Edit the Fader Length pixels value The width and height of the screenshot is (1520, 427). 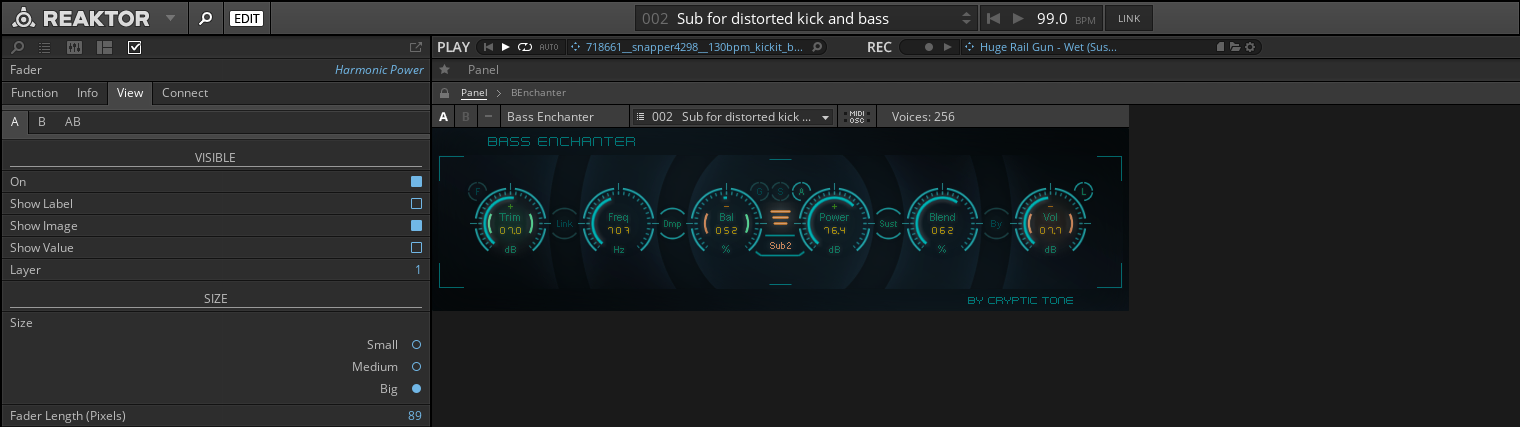coord(414,415)
